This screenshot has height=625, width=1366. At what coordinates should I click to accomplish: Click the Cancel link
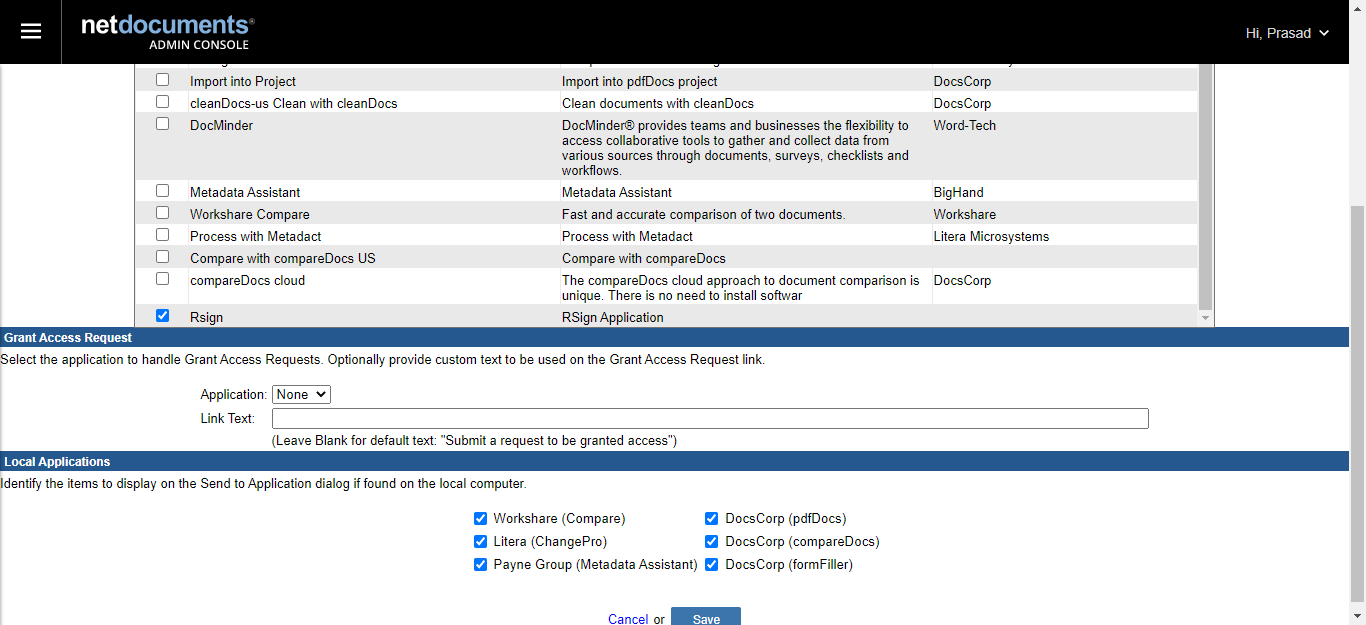[x=628, y=618]
